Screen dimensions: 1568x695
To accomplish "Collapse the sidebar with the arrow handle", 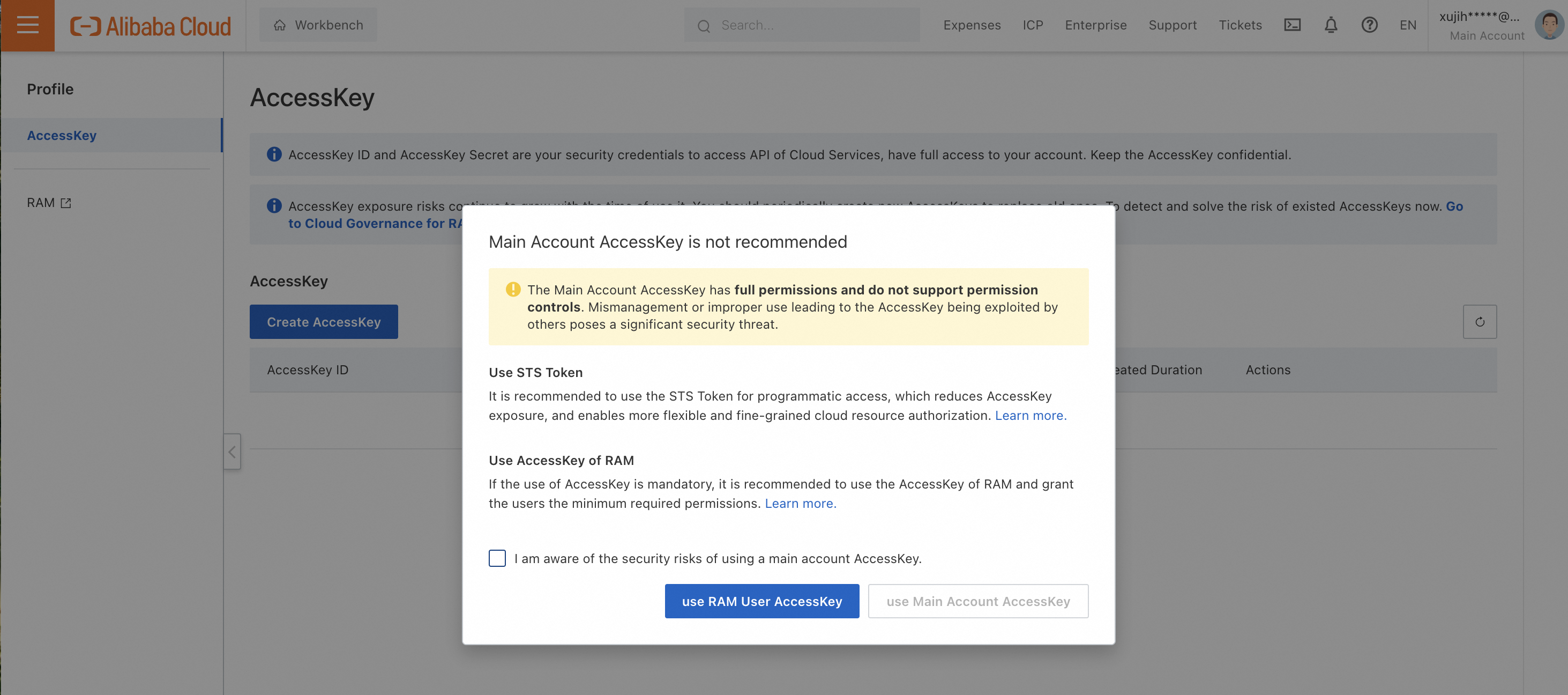I will coord(232,452).
